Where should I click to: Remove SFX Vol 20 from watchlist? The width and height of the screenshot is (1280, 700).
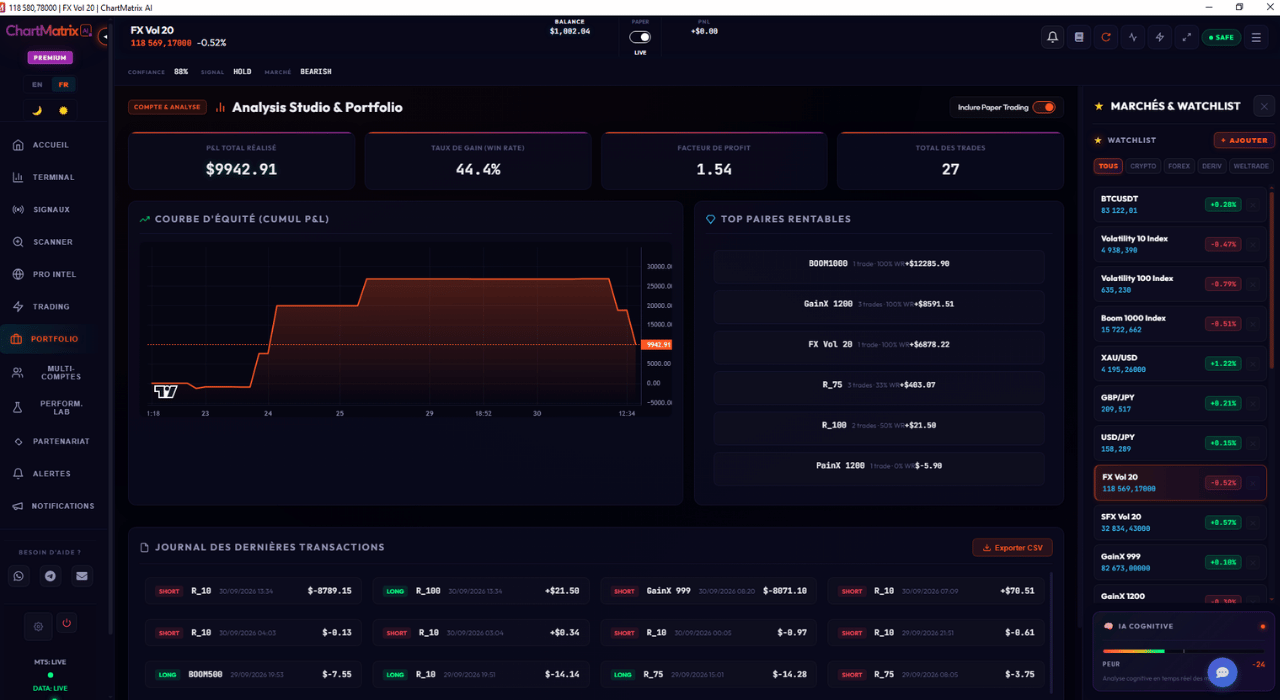pos(1253,522)
